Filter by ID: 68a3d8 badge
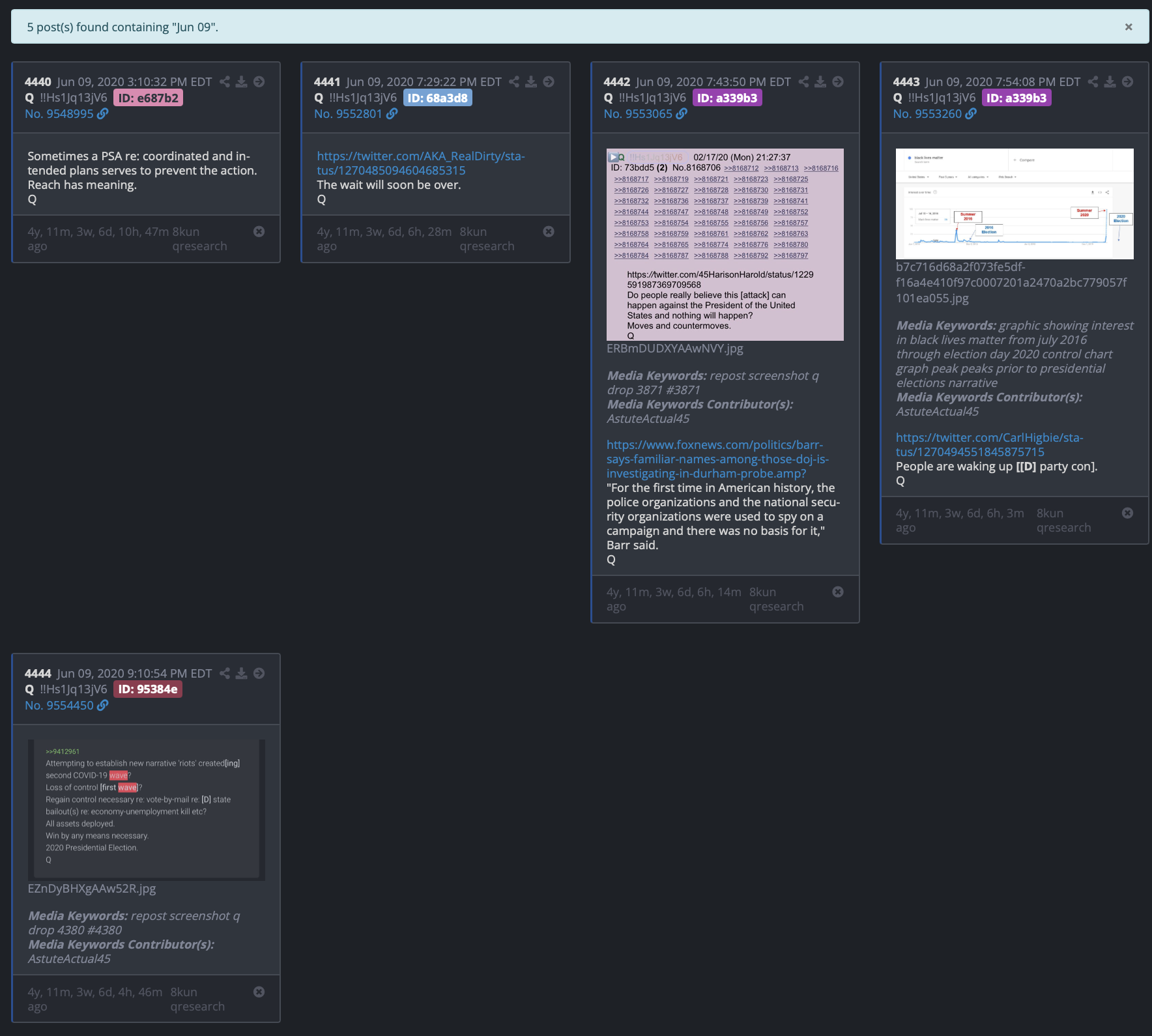Screen dimensions: 1152x1036 tap(437, 98)
